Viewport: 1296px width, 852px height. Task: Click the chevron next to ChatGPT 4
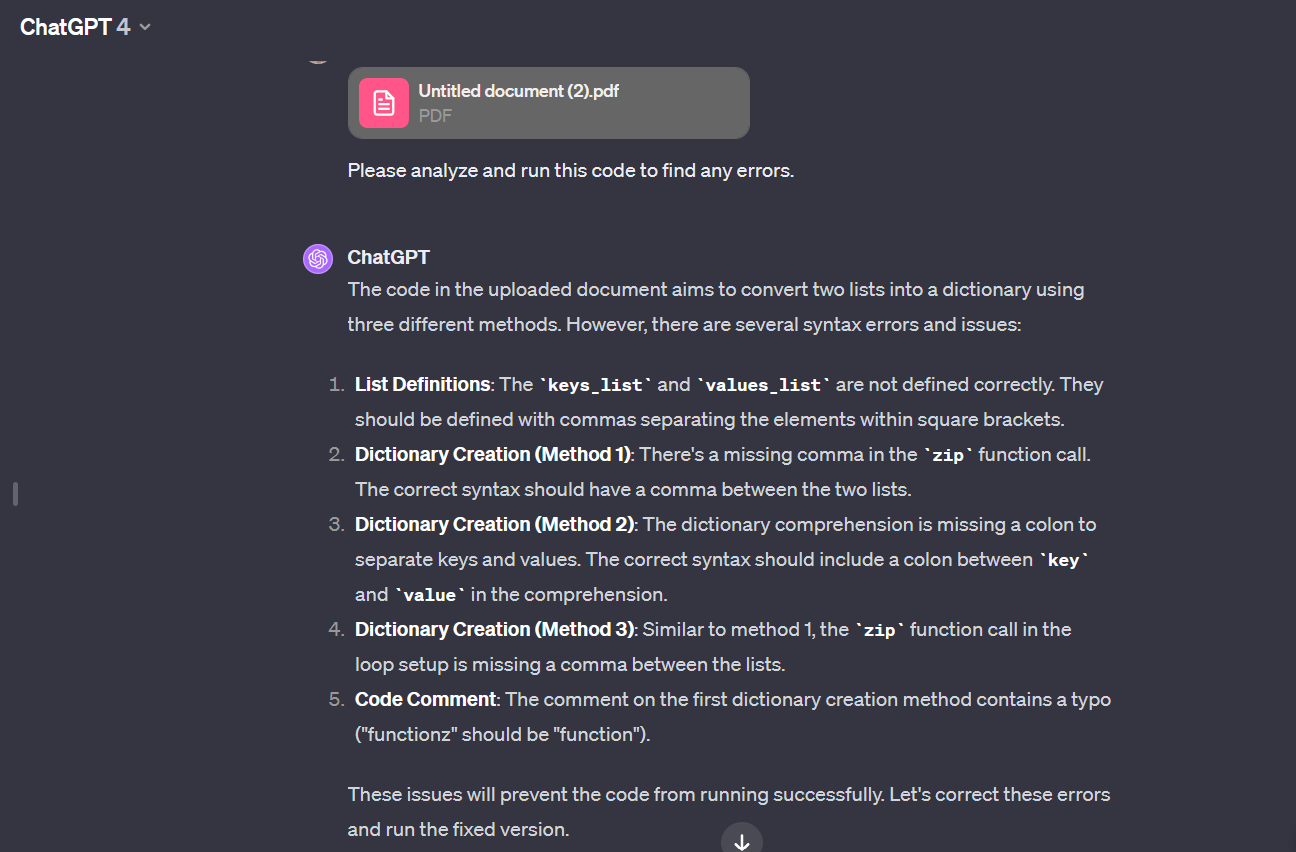pyautogui.click(x=143, y=27)
